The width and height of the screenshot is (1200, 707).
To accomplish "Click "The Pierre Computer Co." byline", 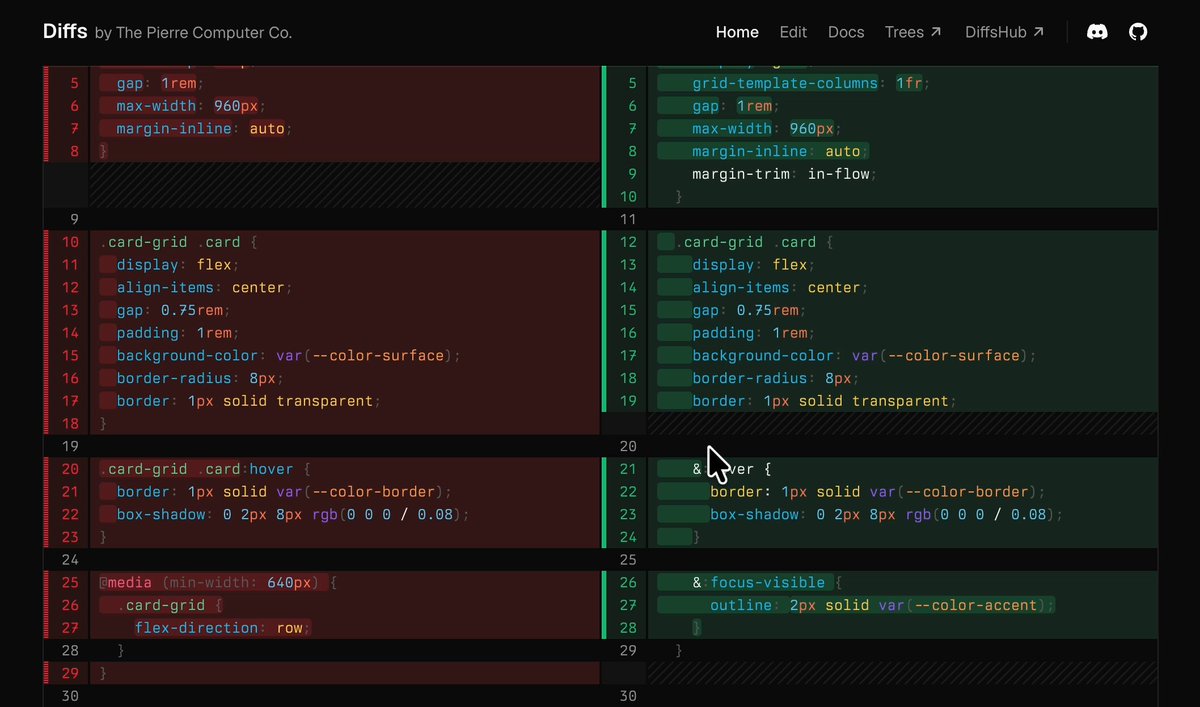I will pos(204,33).
